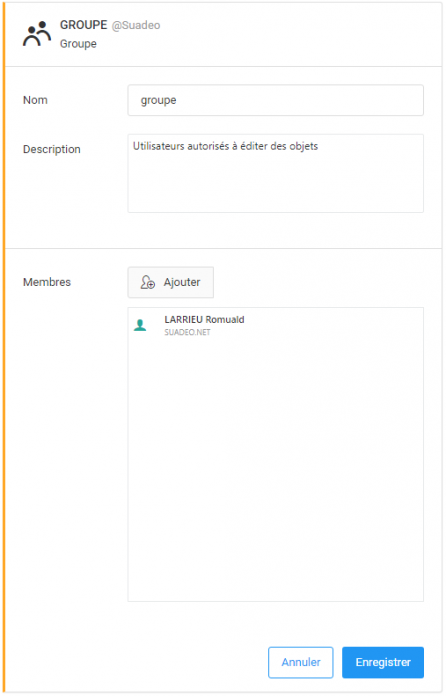Viewport: 446px width, 696px height.
Task: Click the Groupe subtitle under the heading
Action: [x=78, y=44]
